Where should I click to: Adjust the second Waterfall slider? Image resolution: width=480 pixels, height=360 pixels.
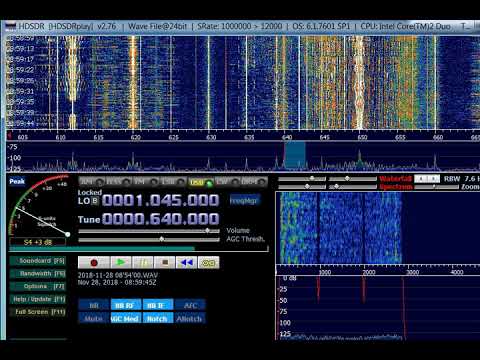click(353, 179)
